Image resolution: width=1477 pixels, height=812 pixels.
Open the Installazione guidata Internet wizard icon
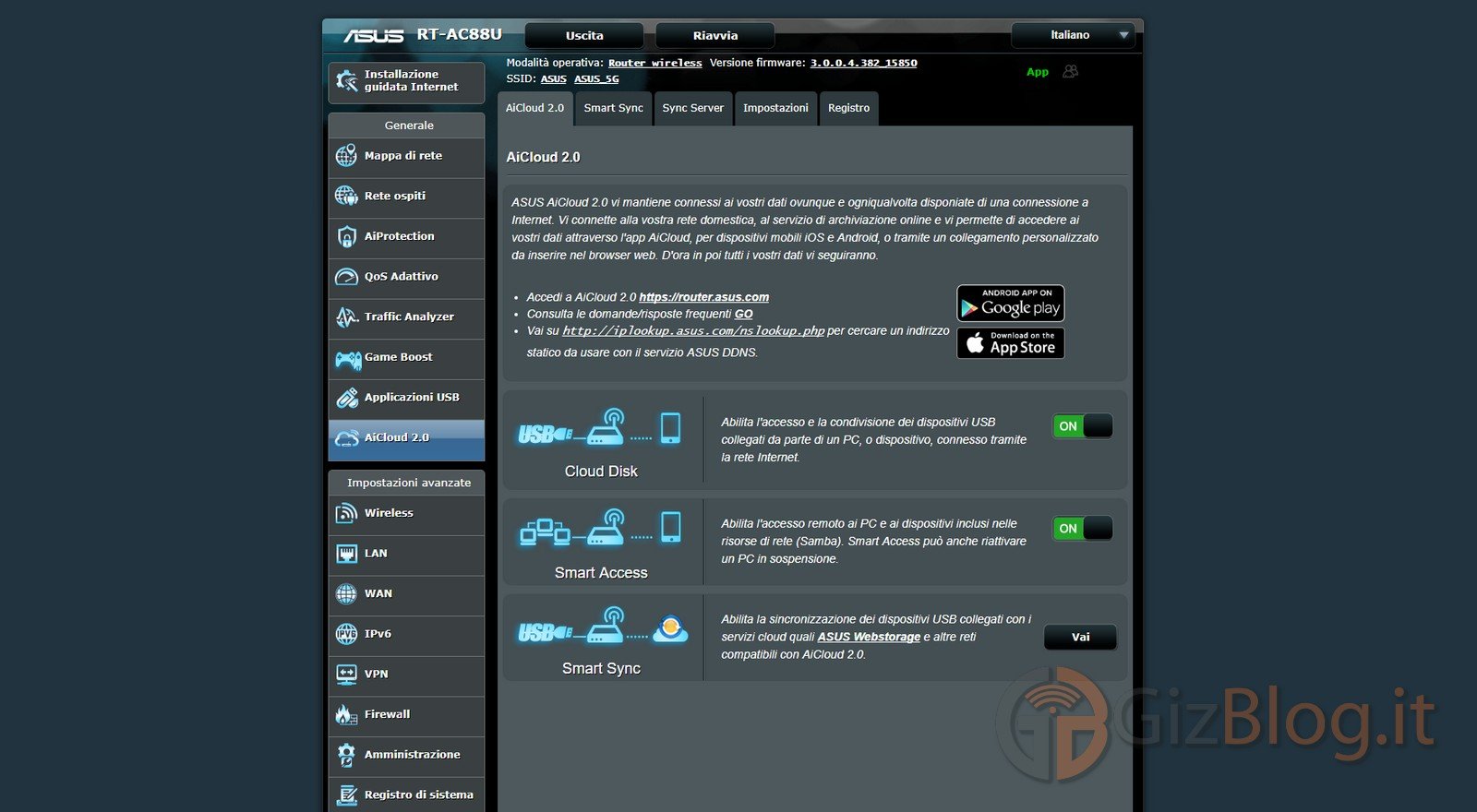point(346,81)
